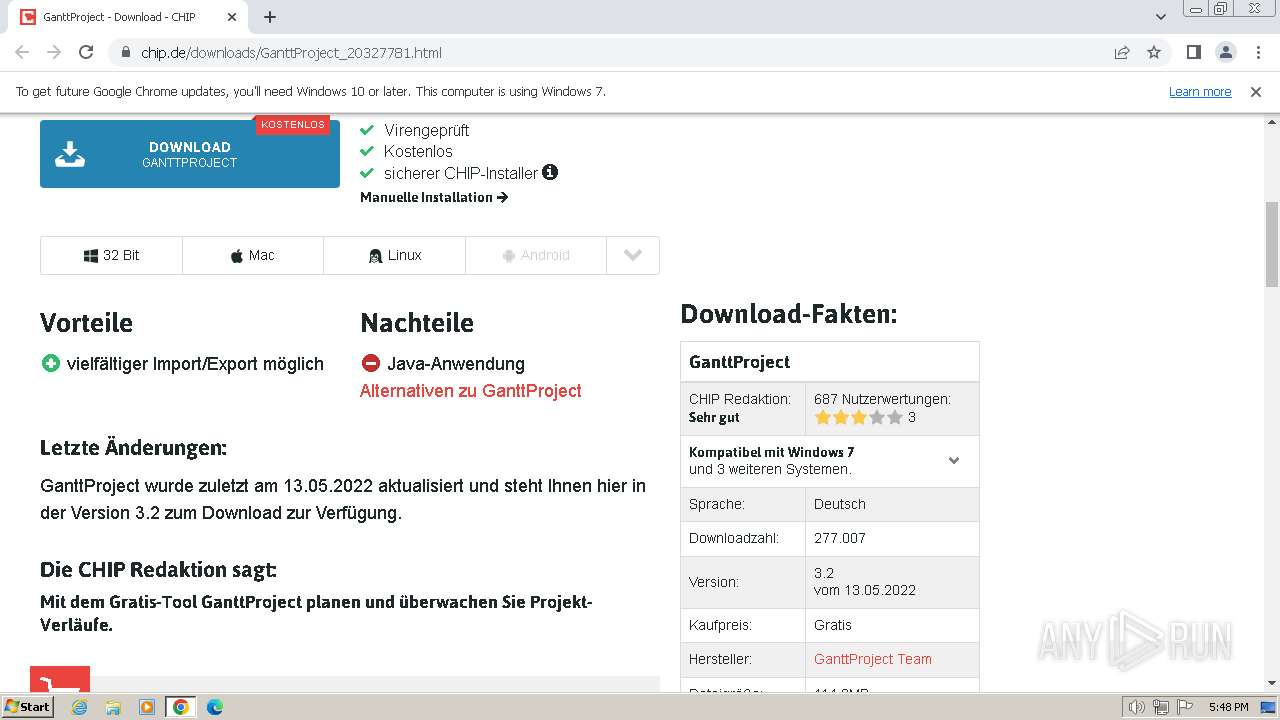This screenshot has width=1280, height=720.
Task: Click the Version 3.2 vom 13.05.2022 cell
Action: [x=892, y=582]
